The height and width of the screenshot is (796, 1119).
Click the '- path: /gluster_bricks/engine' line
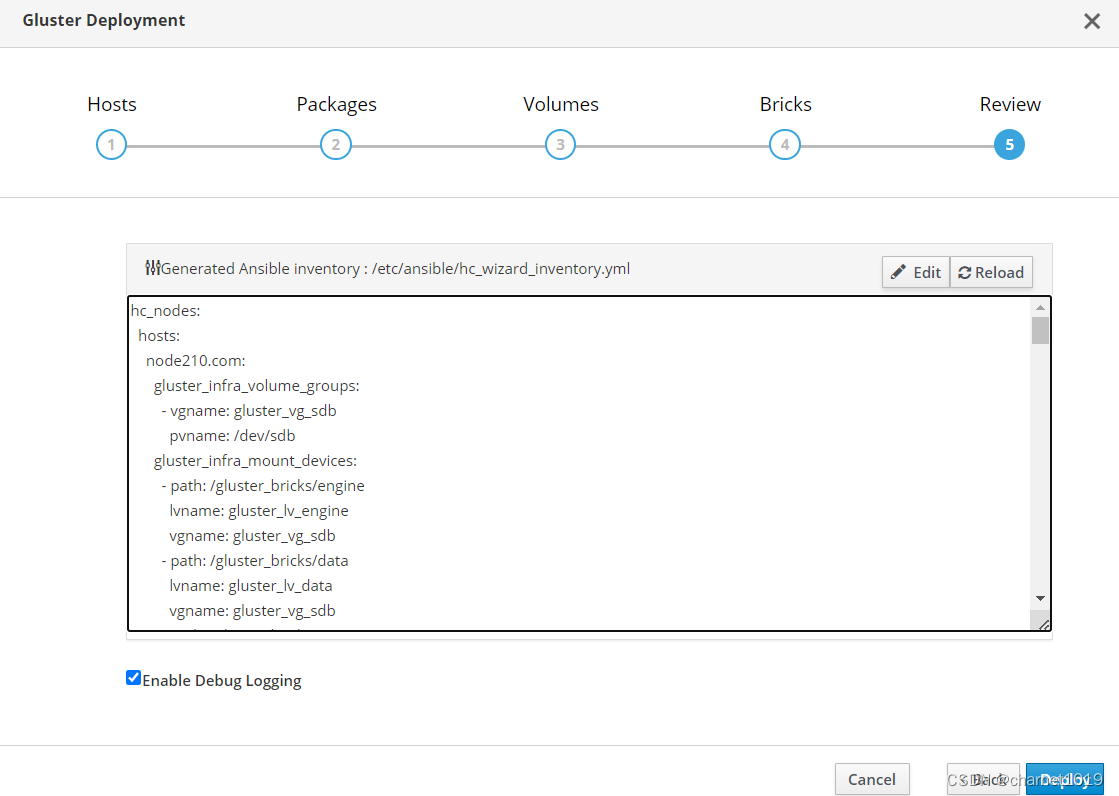pos(263,485)
